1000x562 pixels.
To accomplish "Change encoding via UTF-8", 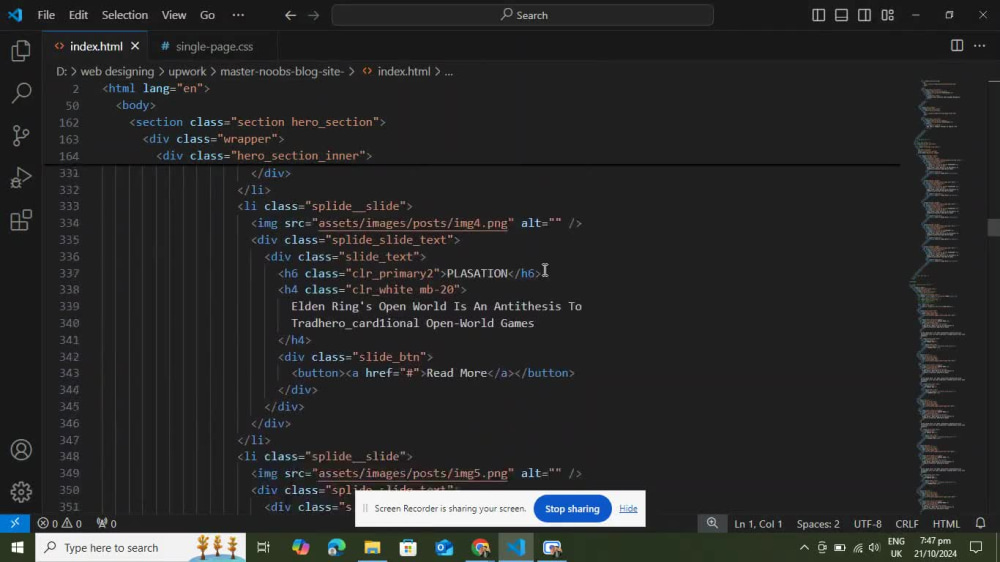I will tap(867, 524).
